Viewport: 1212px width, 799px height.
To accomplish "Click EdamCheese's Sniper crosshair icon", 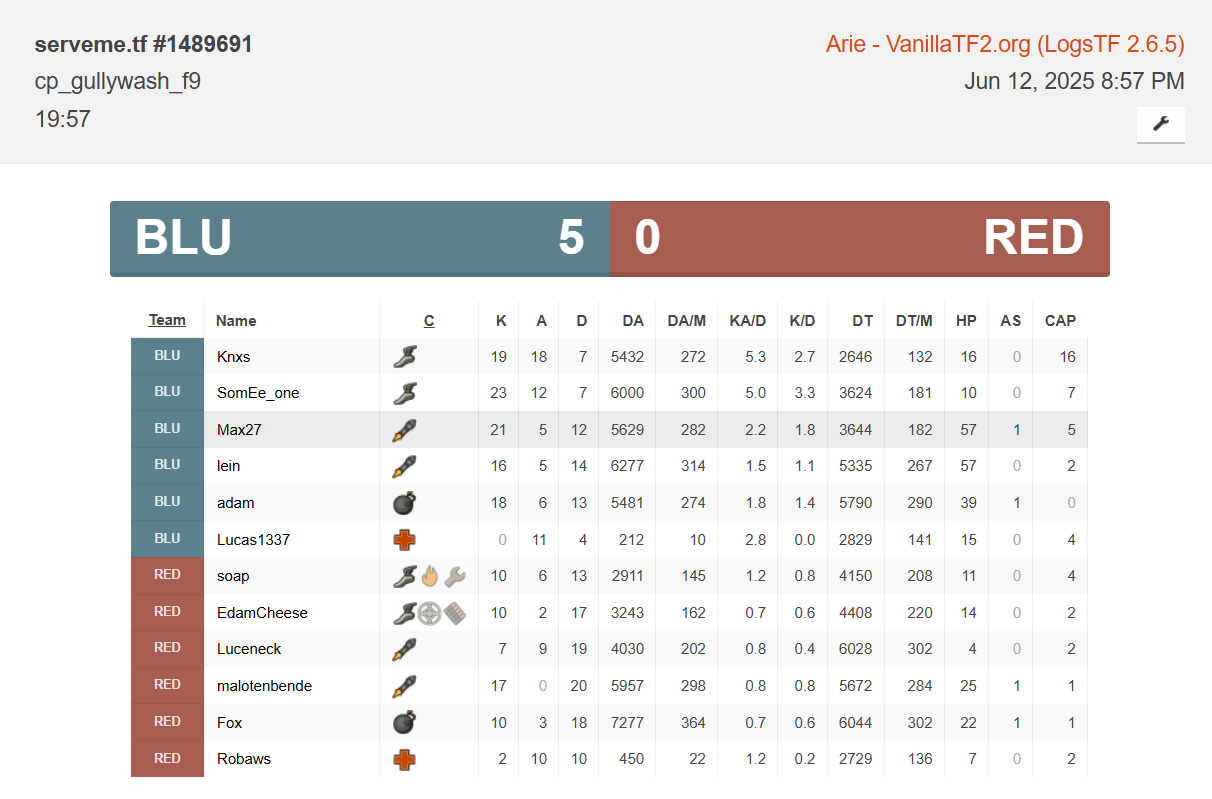I will pos(429,613).
